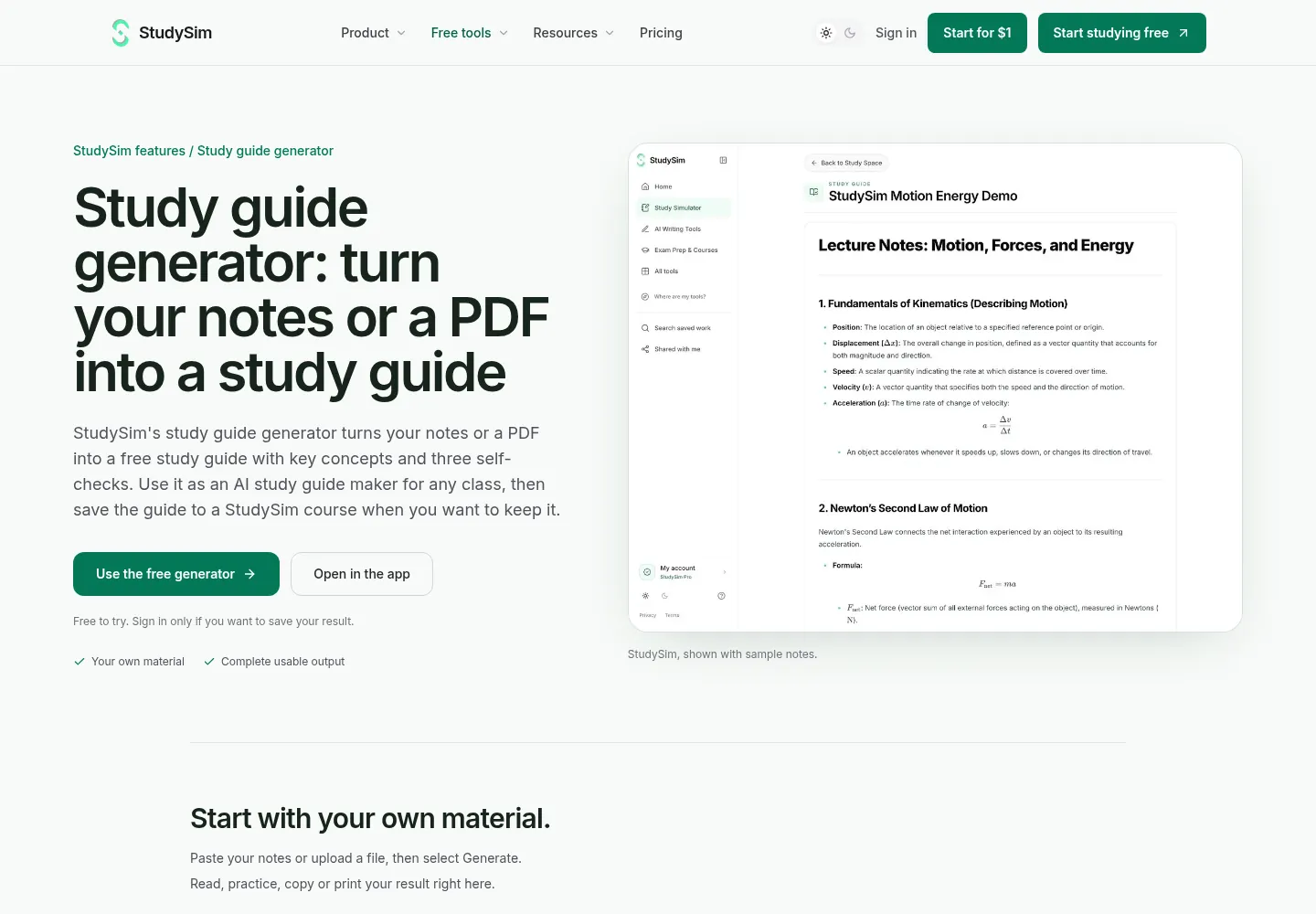Click the Use the free generator button
The image size is (1316, 914).
tap(176, 574)
